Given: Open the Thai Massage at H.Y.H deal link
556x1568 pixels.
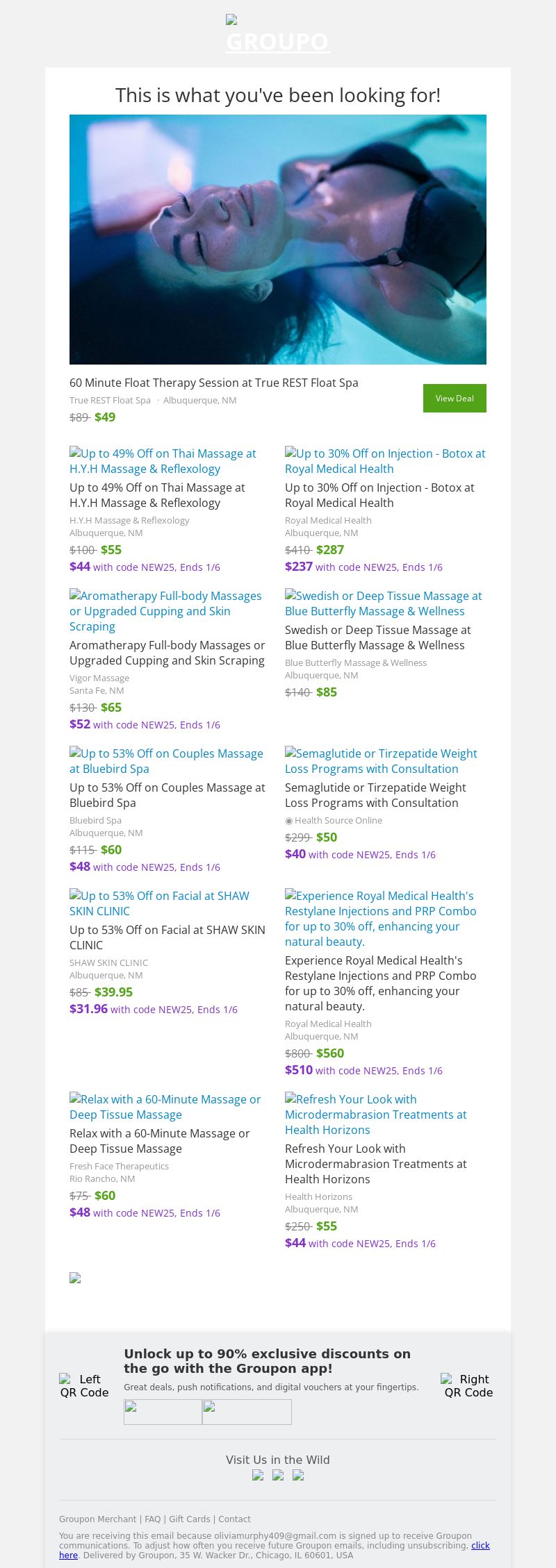Looking at the screenshot, I should pyautogui.click(x=163, y=461).
